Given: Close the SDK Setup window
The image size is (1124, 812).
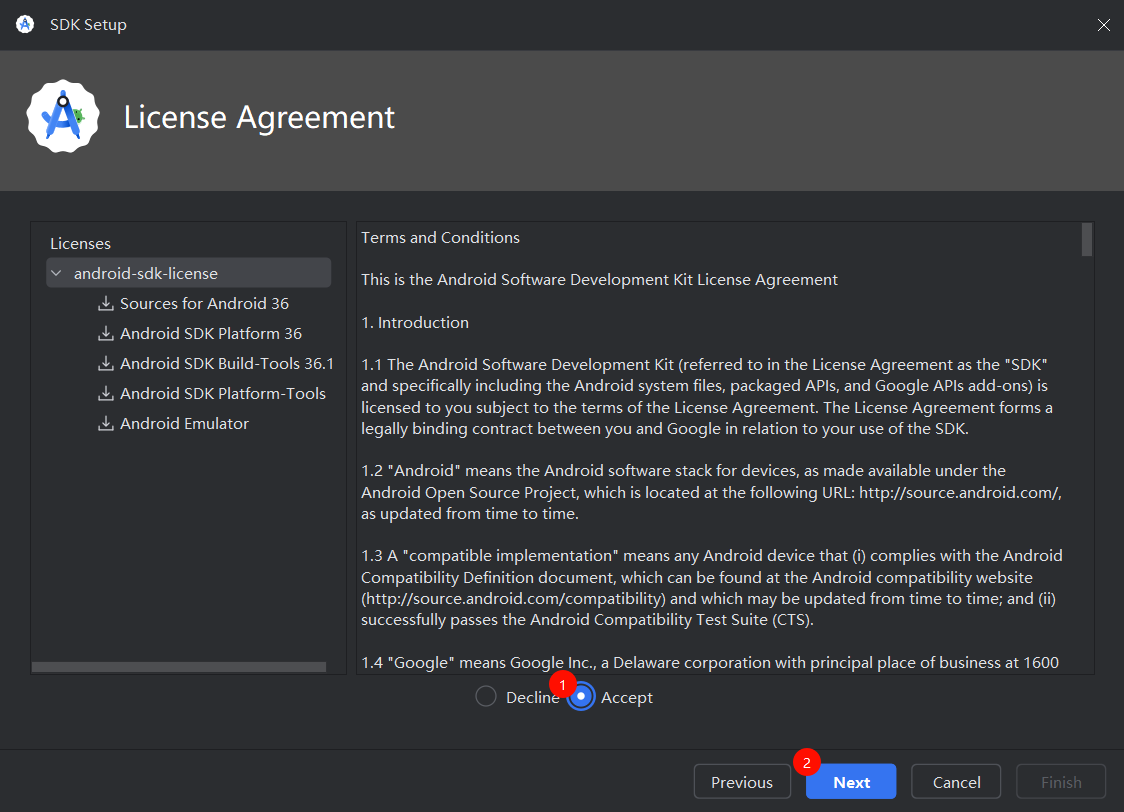Looking at the screenshot, I should tap(1103, 25).
